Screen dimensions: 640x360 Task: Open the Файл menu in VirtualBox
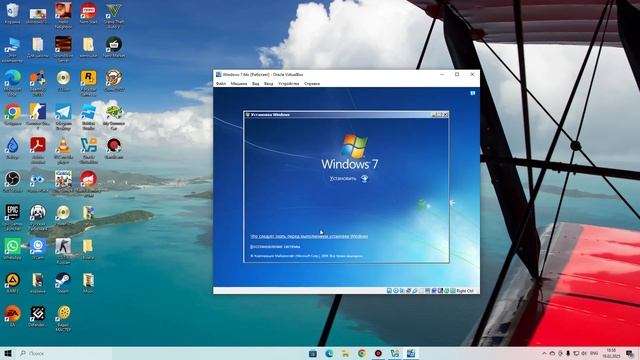pyautogui.click(x=221, y=83)
